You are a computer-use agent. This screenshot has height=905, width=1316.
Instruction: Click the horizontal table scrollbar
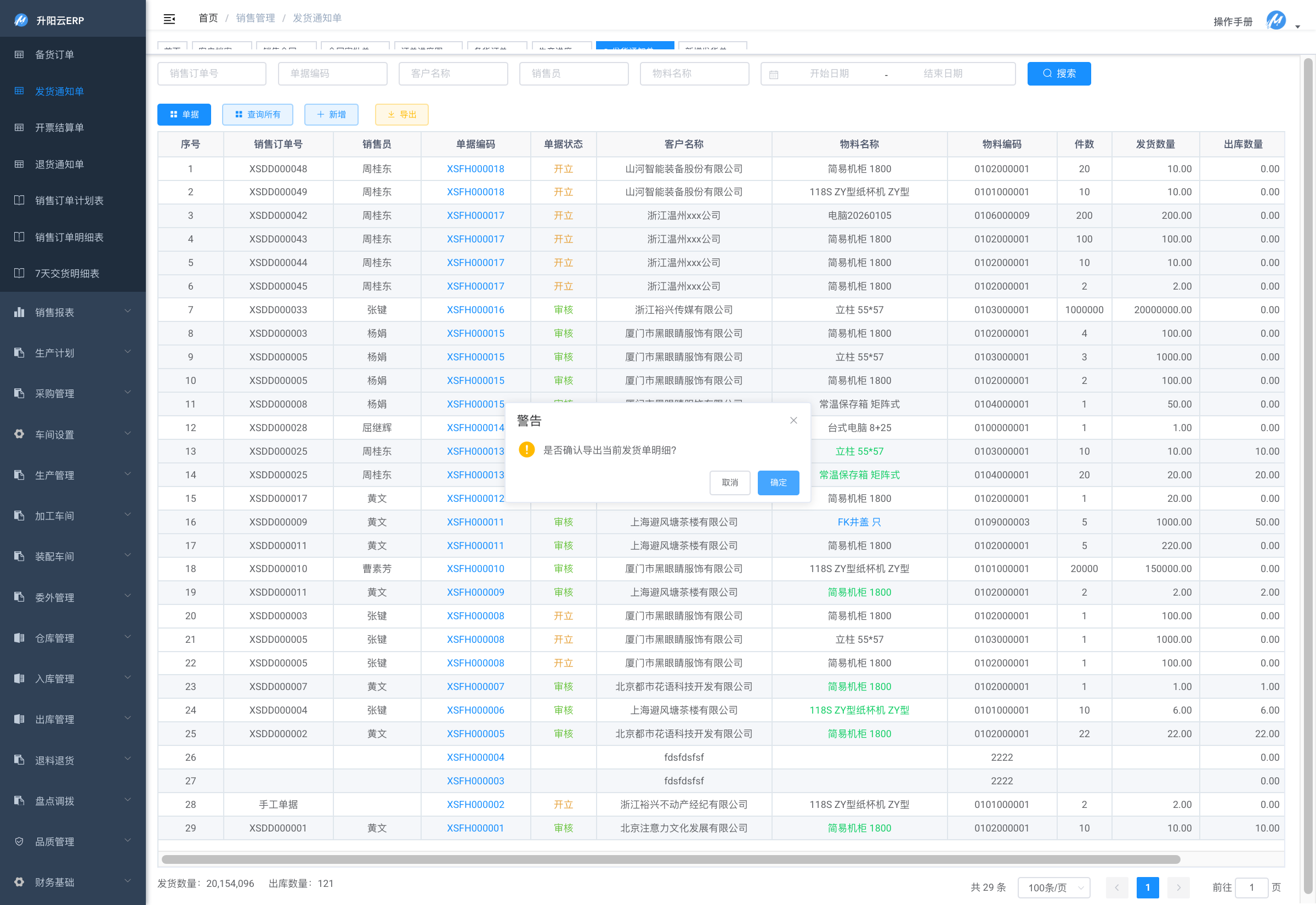[x=671, y=859]
